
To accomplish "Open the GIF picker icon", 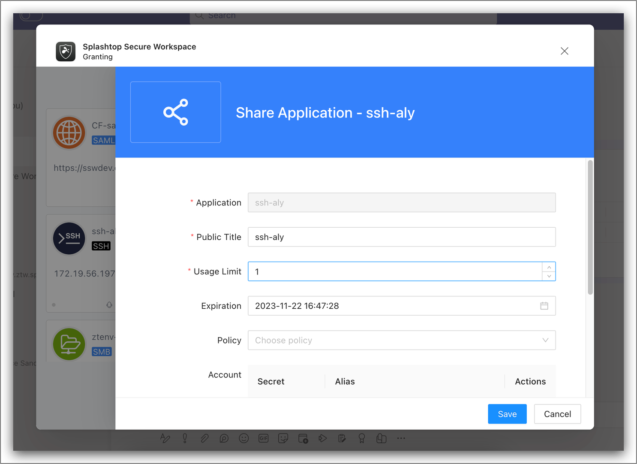I will (263, 438).
